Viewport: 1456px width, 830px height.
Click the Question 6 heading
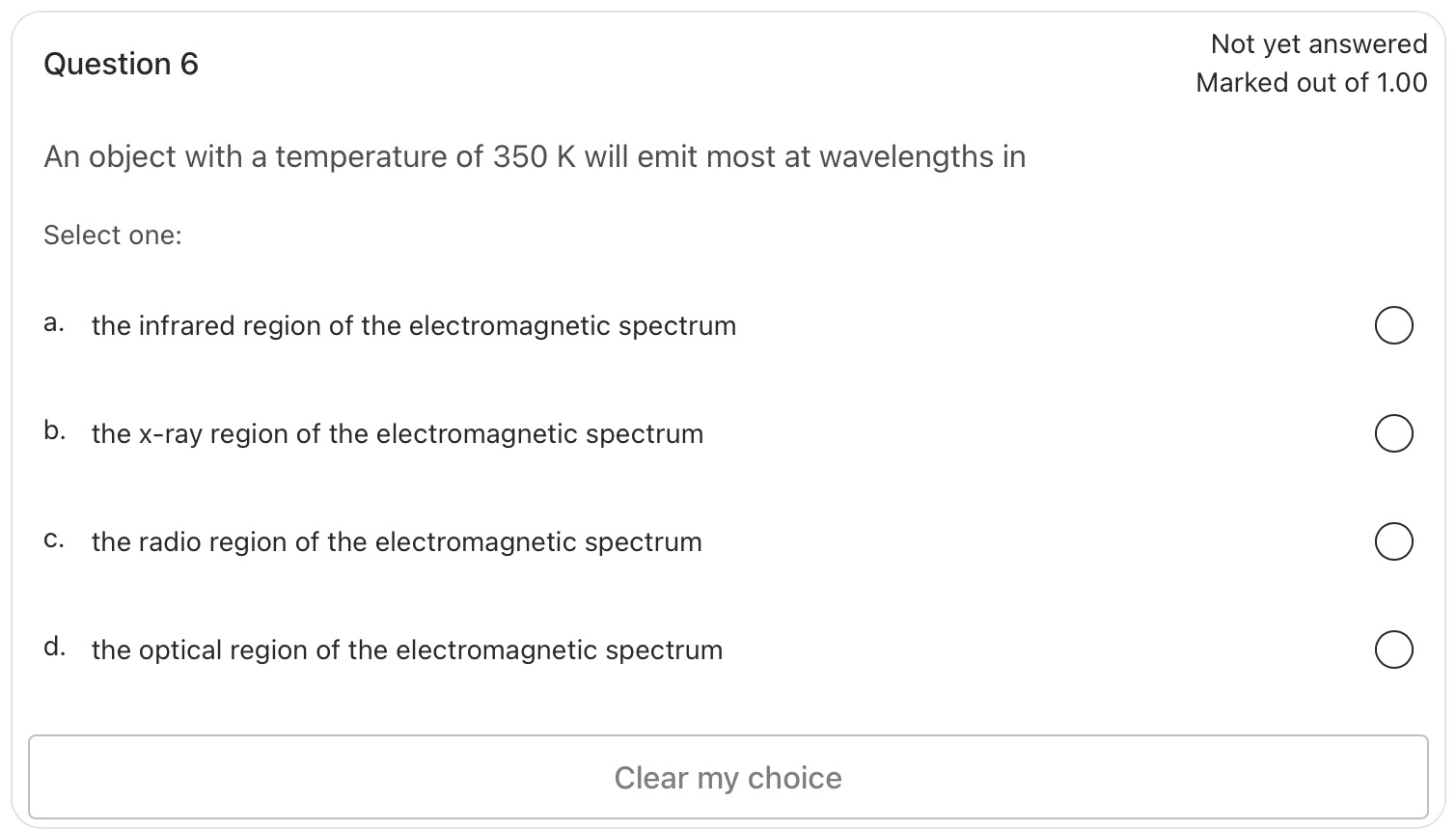[121, 64]
